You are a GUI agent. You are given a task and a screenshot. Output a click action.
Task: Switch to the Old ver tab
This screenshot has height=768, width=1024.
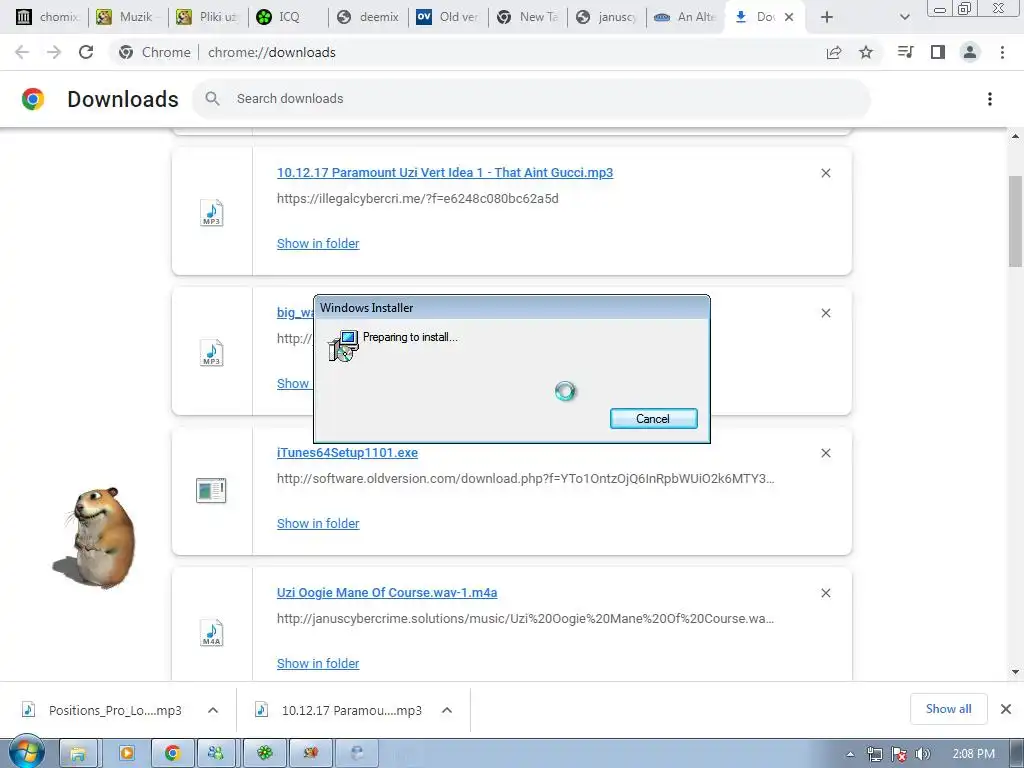pos(448,17)
